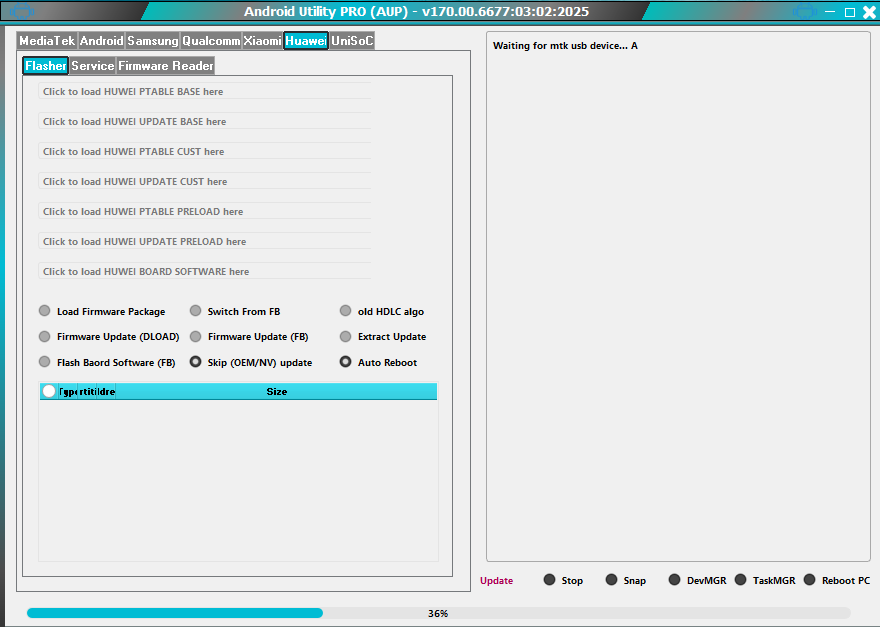Open the Service tab
The height and width of the screenshot is (627, 880).
[x=92, y=65]
